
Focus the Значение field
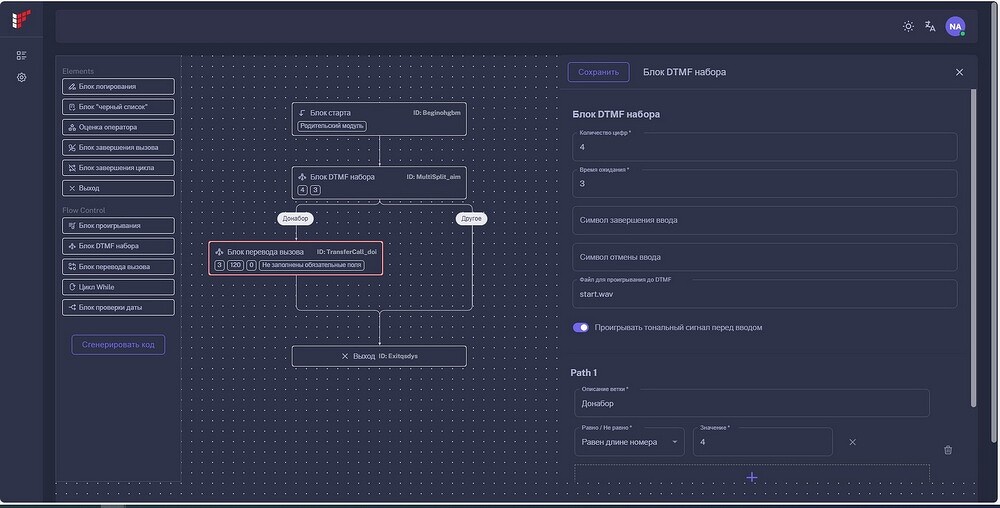(763, 442)
